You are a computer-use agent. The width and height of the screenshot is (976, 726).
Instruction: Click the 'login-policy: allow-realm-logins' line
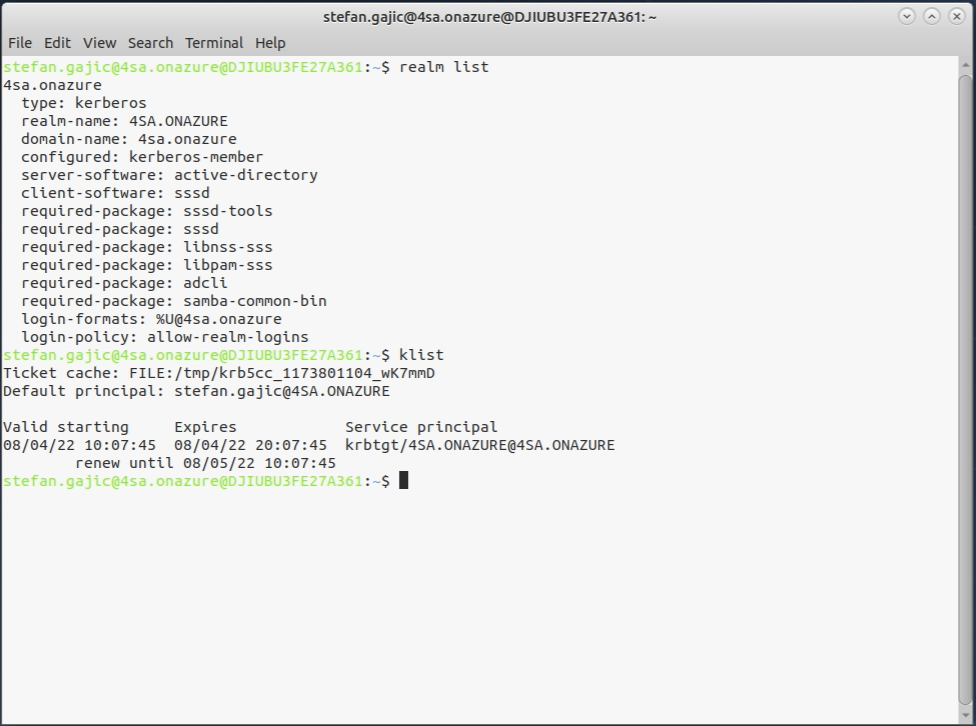click(164, 337)
